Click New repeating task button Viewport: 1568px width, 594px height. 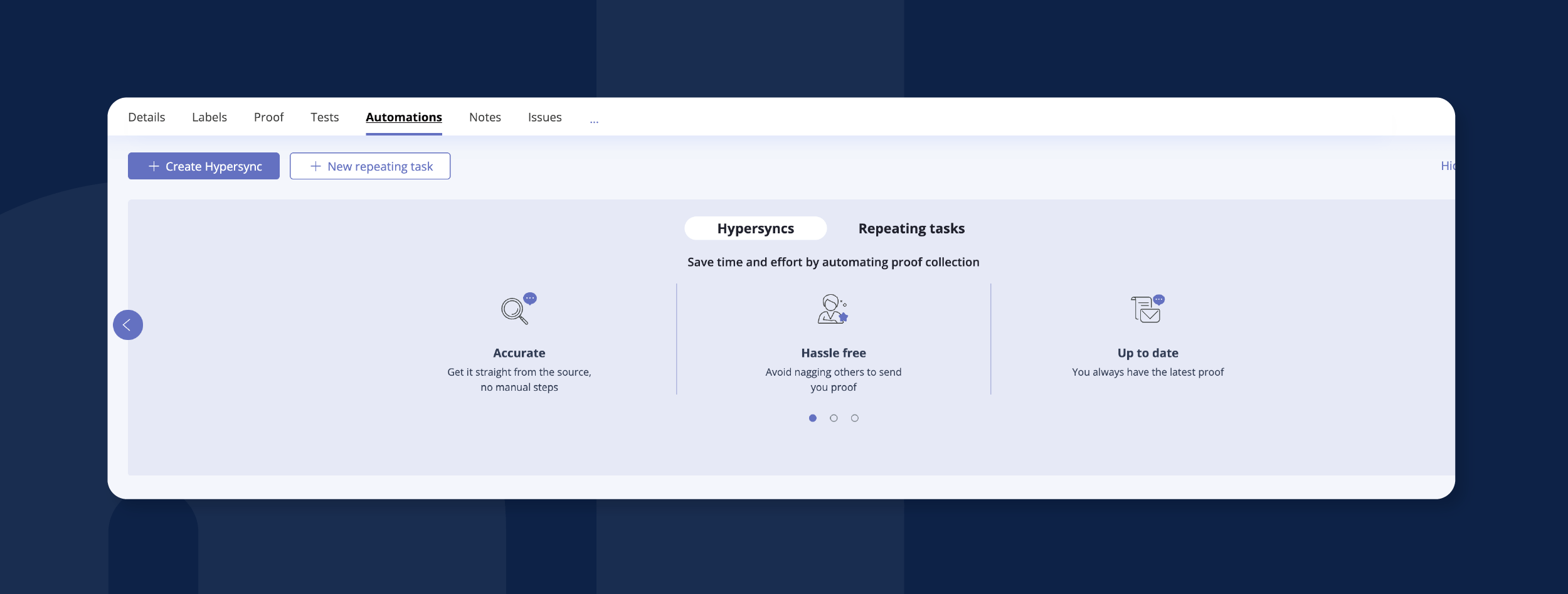[x=370, y=166]
